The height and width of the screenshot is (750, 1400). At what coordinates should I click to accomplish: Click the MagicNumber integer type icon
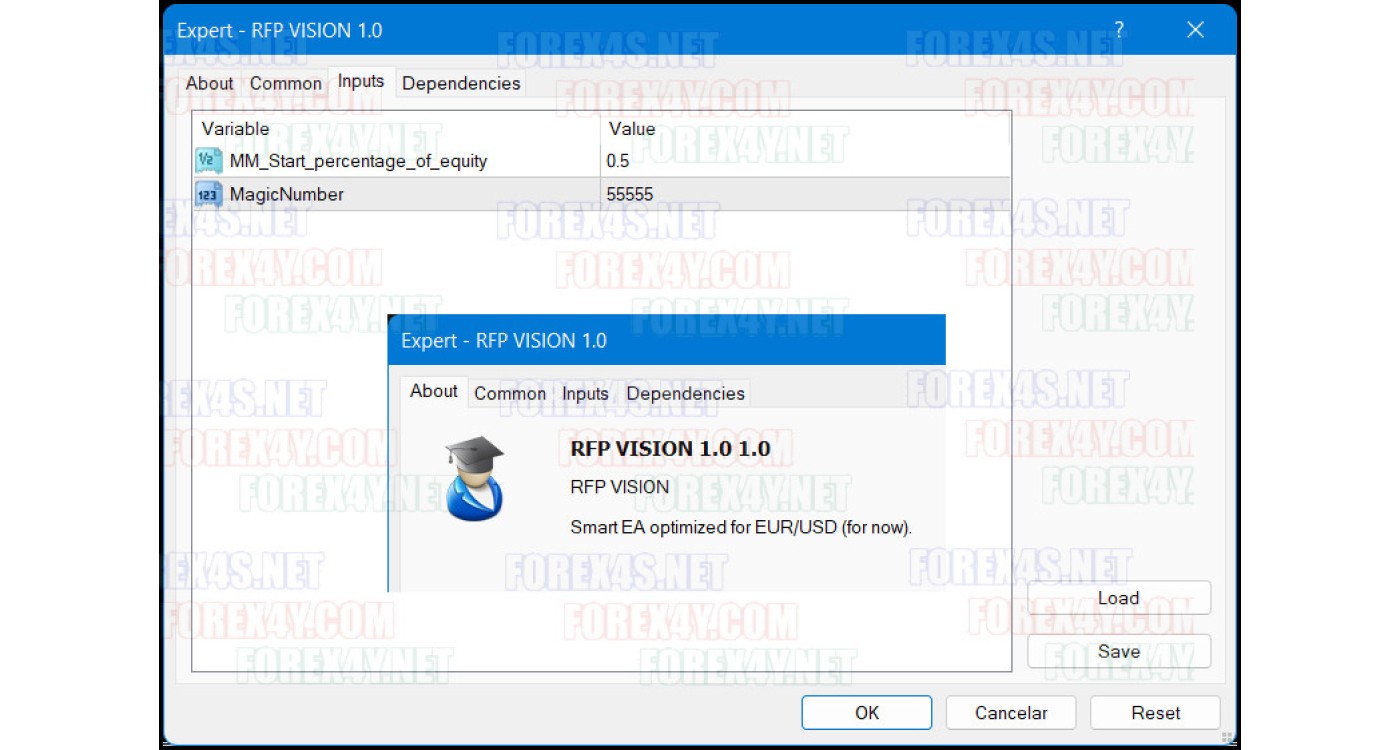click(208, 194)
